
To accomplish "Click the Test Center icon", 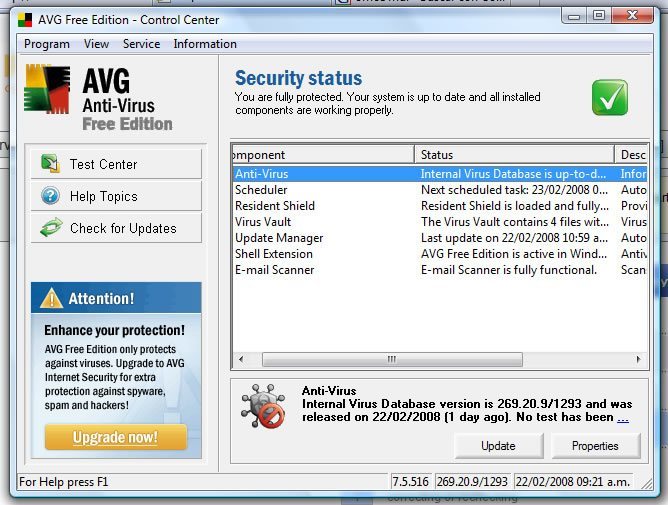I will pyautogui.click(x=51, y=164).
